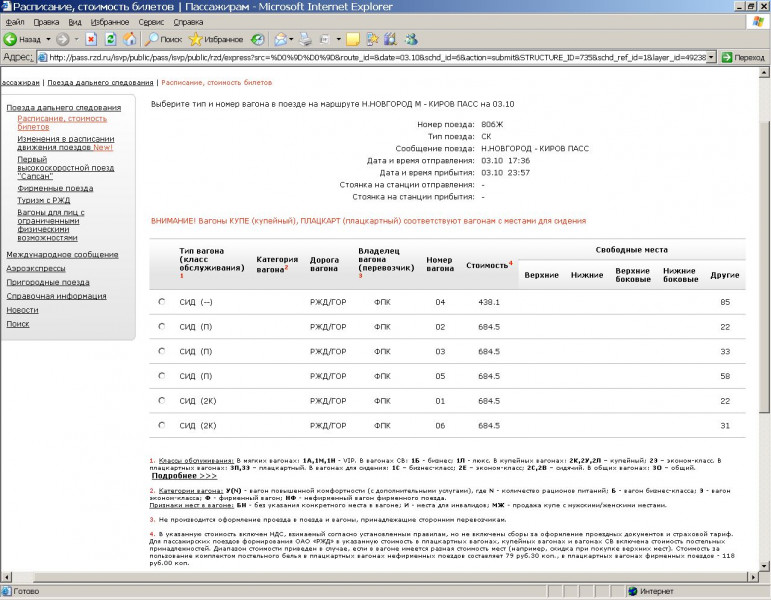Viewport: 771px width, 600px height.
Task: Open the Назад history dropdown arrow
Action: [48, 39]
